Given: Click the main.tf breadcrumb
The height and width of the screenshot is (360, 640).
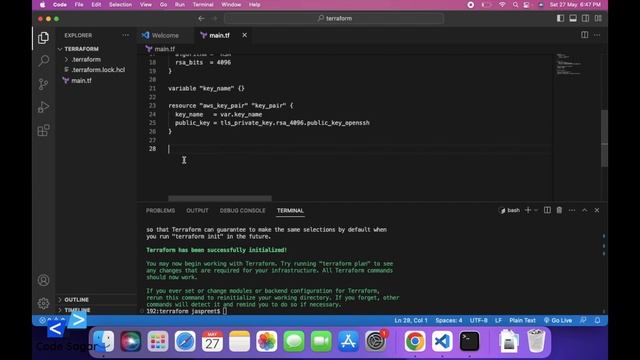Looking at the screenshot, I should click(x=160, y=49).
